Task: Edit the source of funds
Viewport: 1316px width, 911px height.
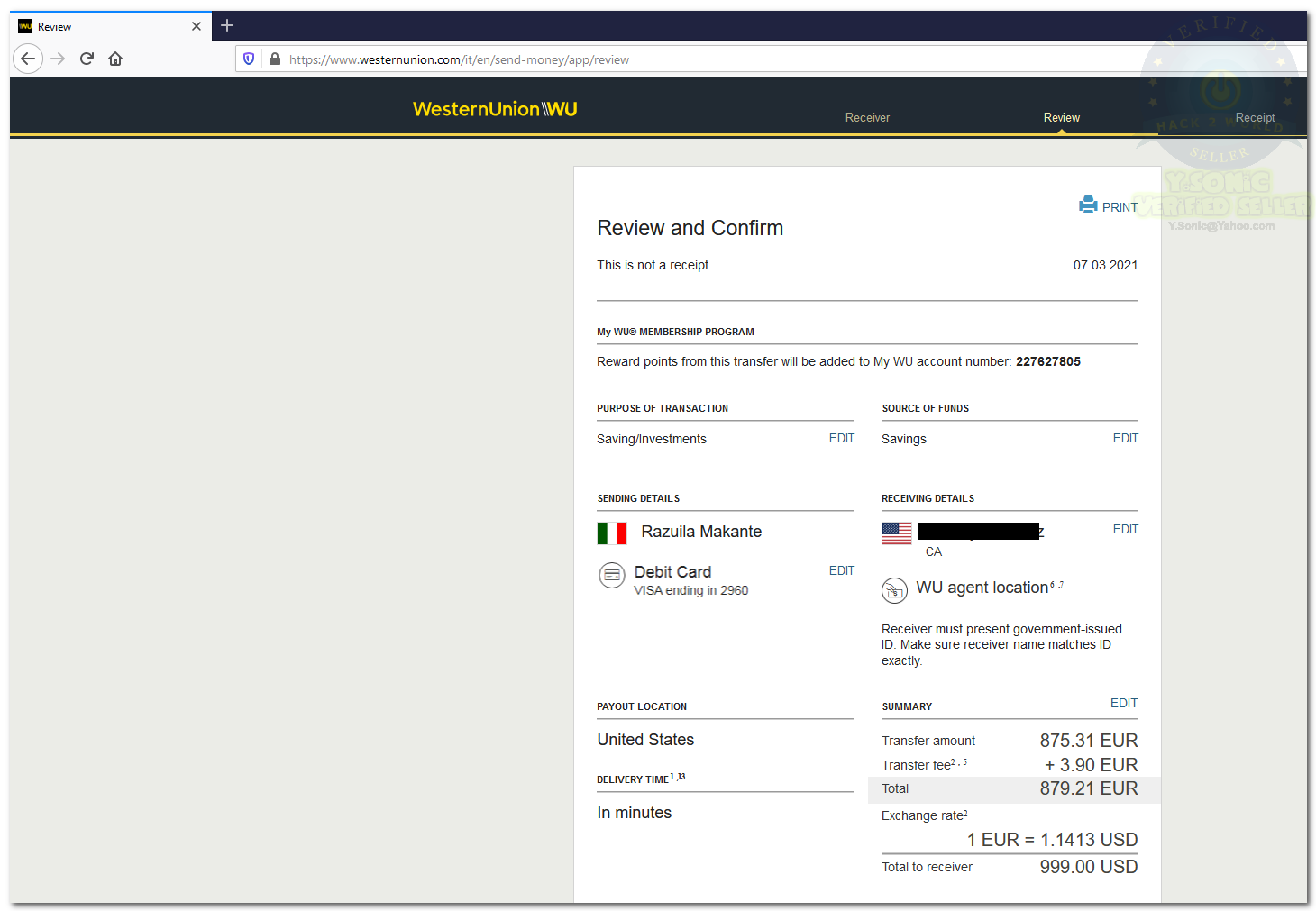Action: [x=1126, y=438]
